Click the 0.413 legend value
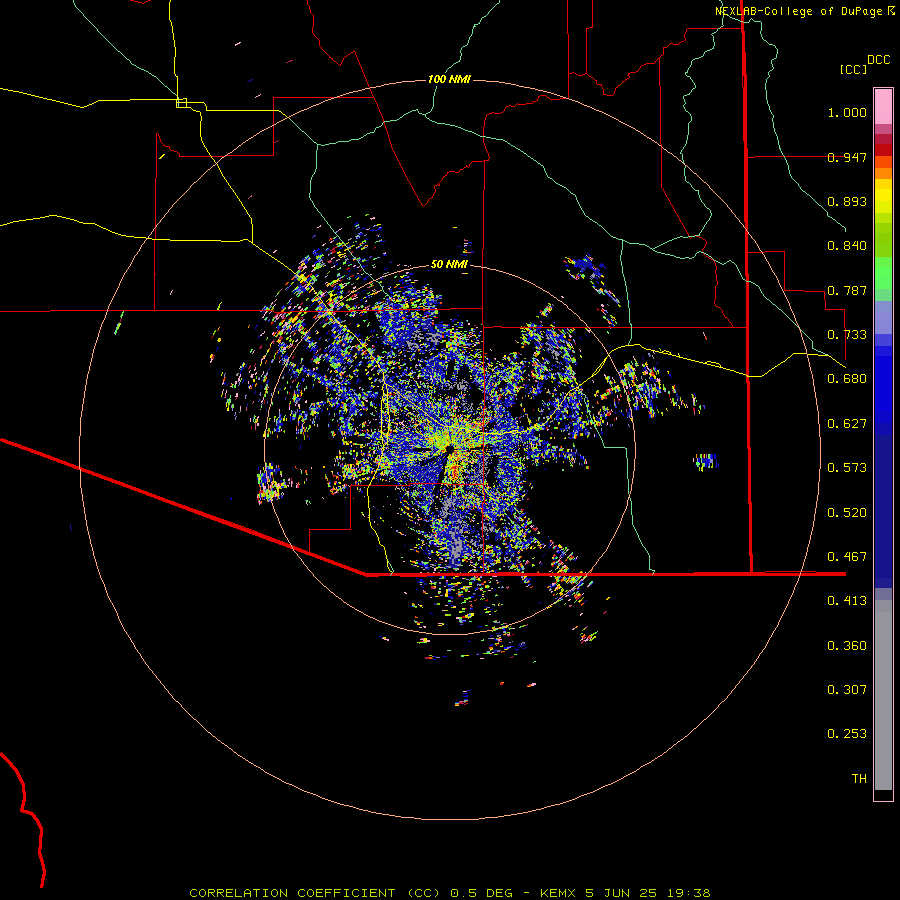The image size is (900, 900). point(847,601)
